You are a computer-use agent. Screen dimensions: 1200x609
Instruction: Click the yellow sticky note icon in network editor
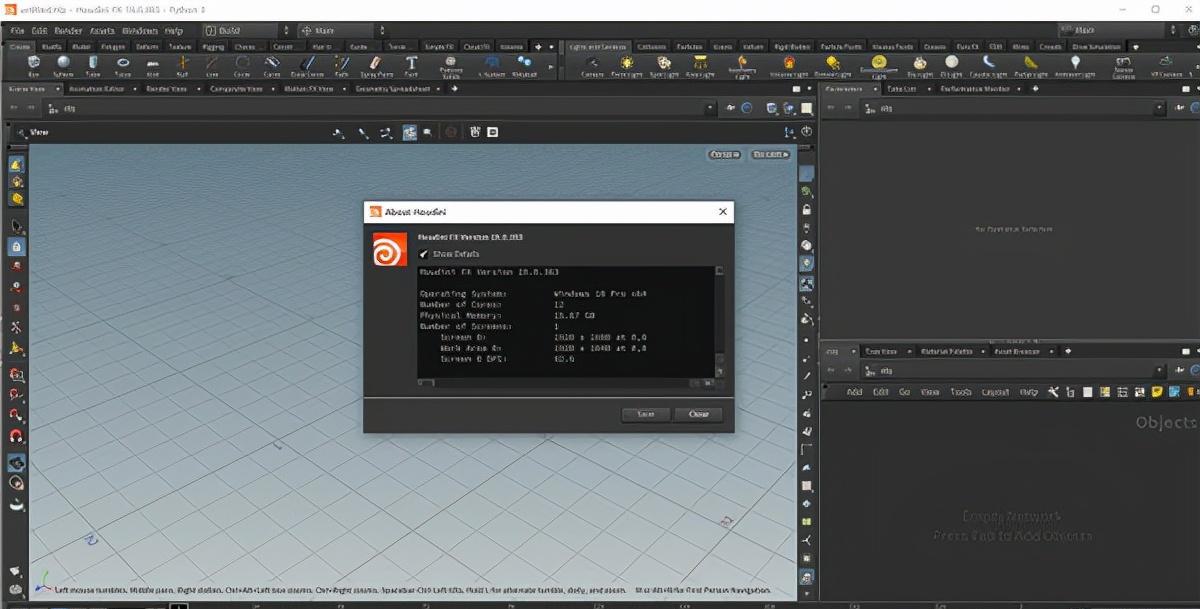[1157, 392]
